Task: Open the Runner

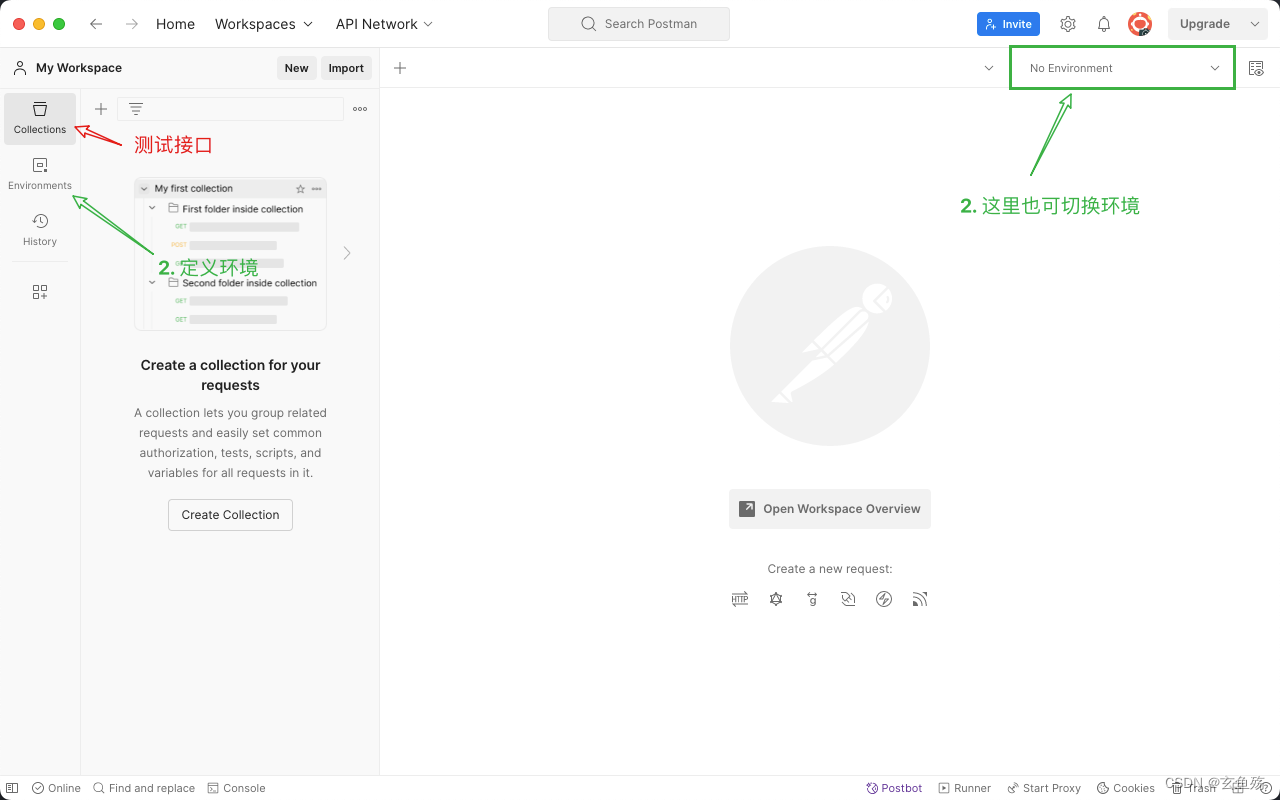Action: point(965,788)
